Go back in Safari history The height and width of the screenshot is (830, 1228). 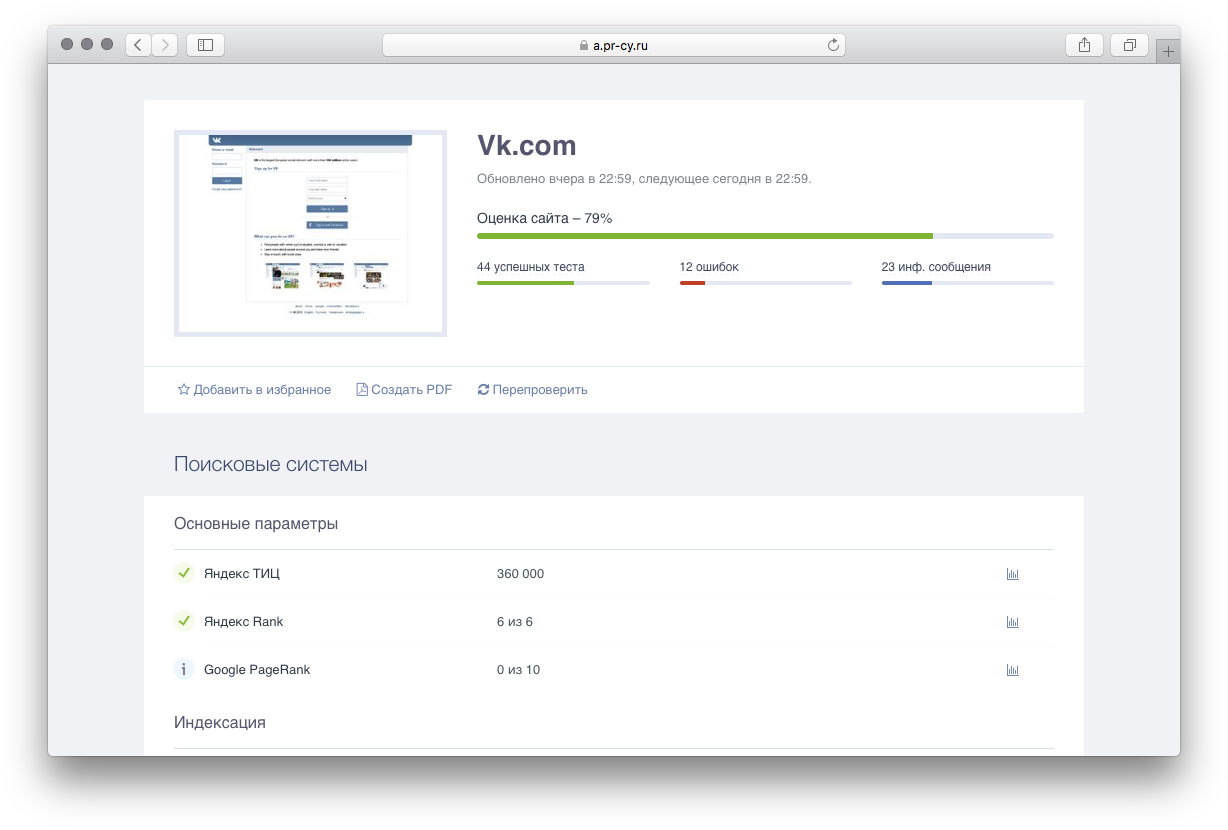138,45
